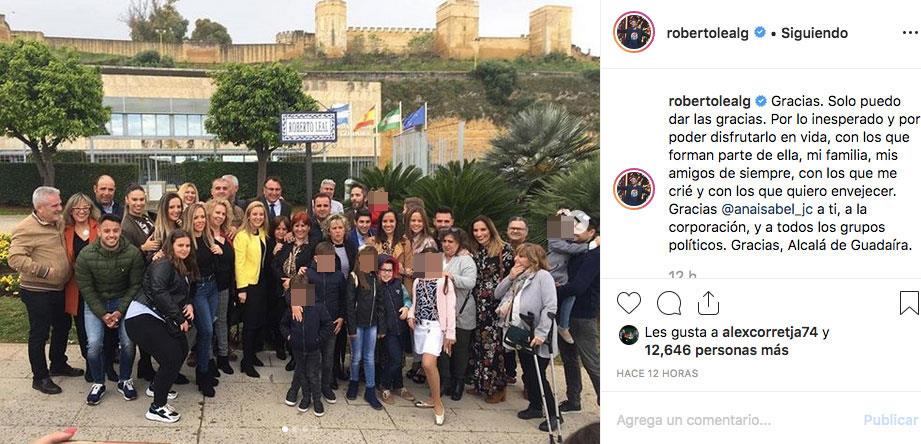921x444 pixels.
Task: Open comments via the speech bubble icon
Action: point(668,303)
